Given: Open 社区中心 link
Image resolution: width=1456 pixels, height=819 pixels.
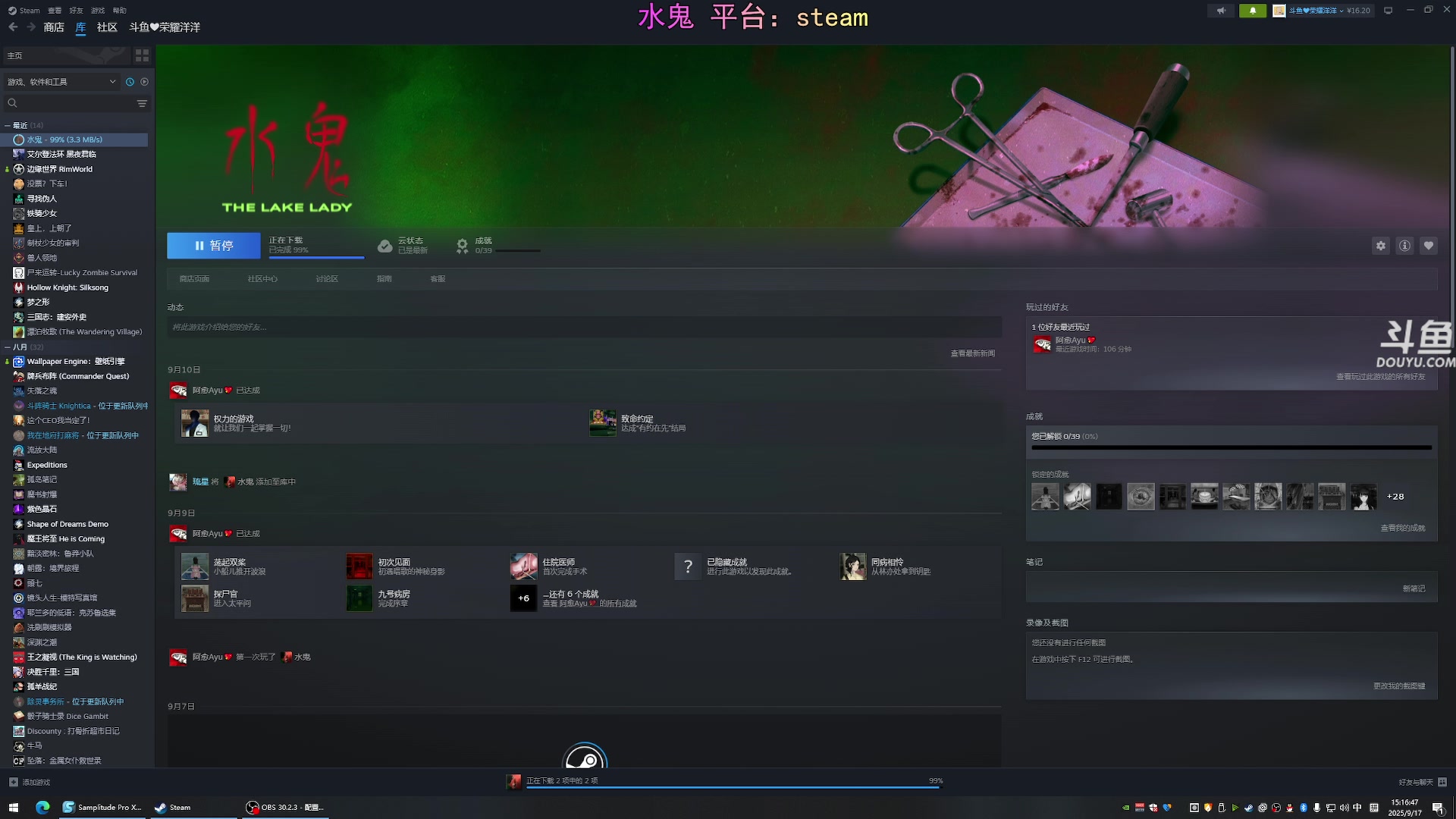Looking at the screenshot, I should pyautogui.click(x=262, y=279).
